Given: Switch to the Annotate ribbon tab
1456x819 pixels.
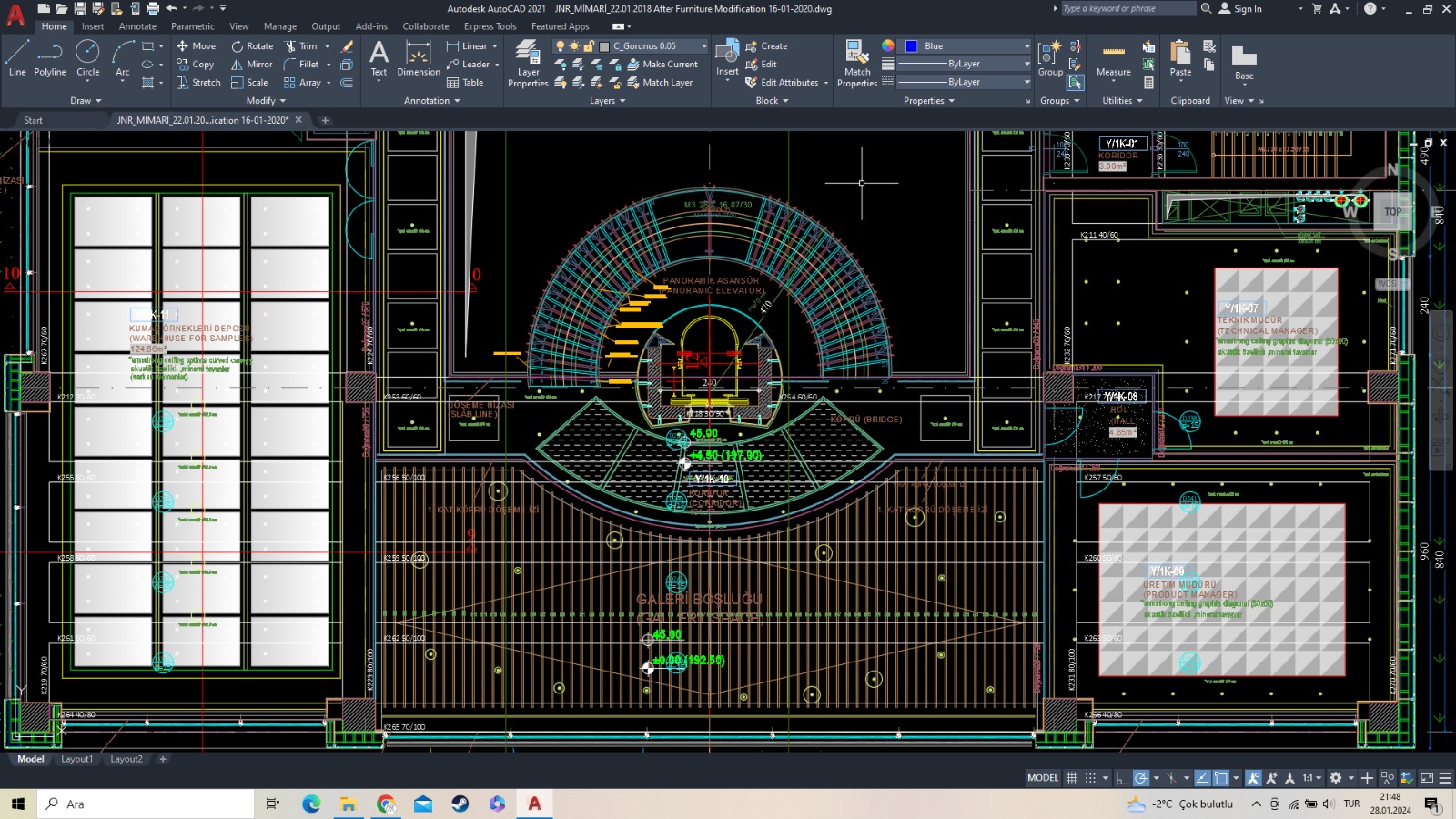Looking at the screenshot, I should click(x=137, y=26).
